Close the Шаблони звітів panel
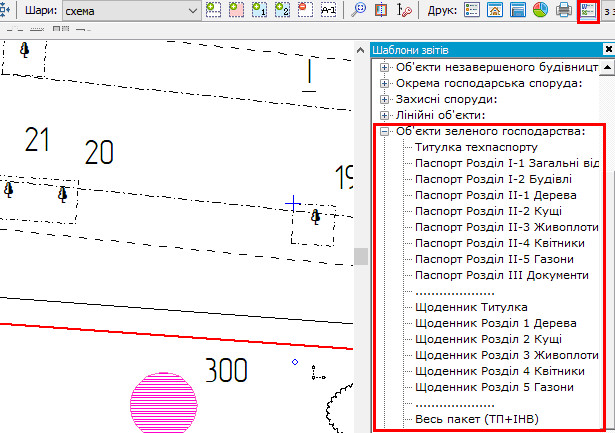This screenshot has height=433, width=615. [x=608, y=48]
